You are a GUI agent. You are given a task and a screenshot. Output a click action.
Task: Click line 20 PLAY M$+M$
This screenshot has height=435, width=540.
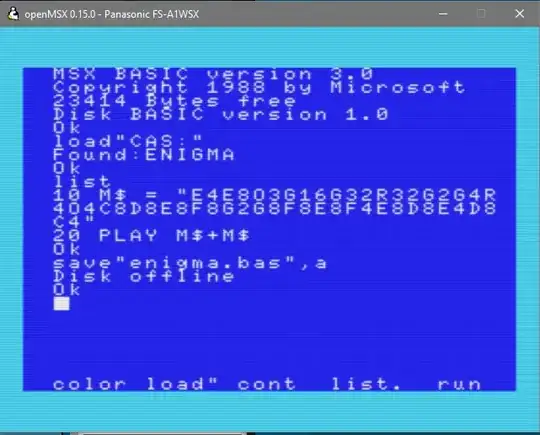click(152, 236)
